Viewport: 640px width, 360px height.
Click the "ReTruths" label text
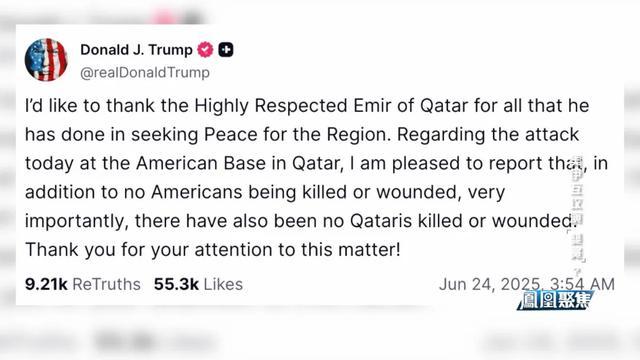coord(107,284)
